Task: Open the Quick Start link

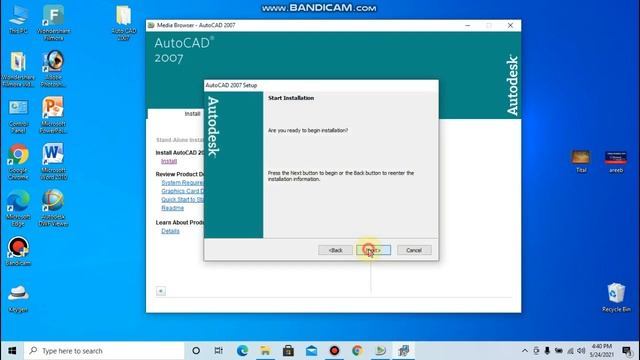Action: pyautogui.click(x=182, y=200)
